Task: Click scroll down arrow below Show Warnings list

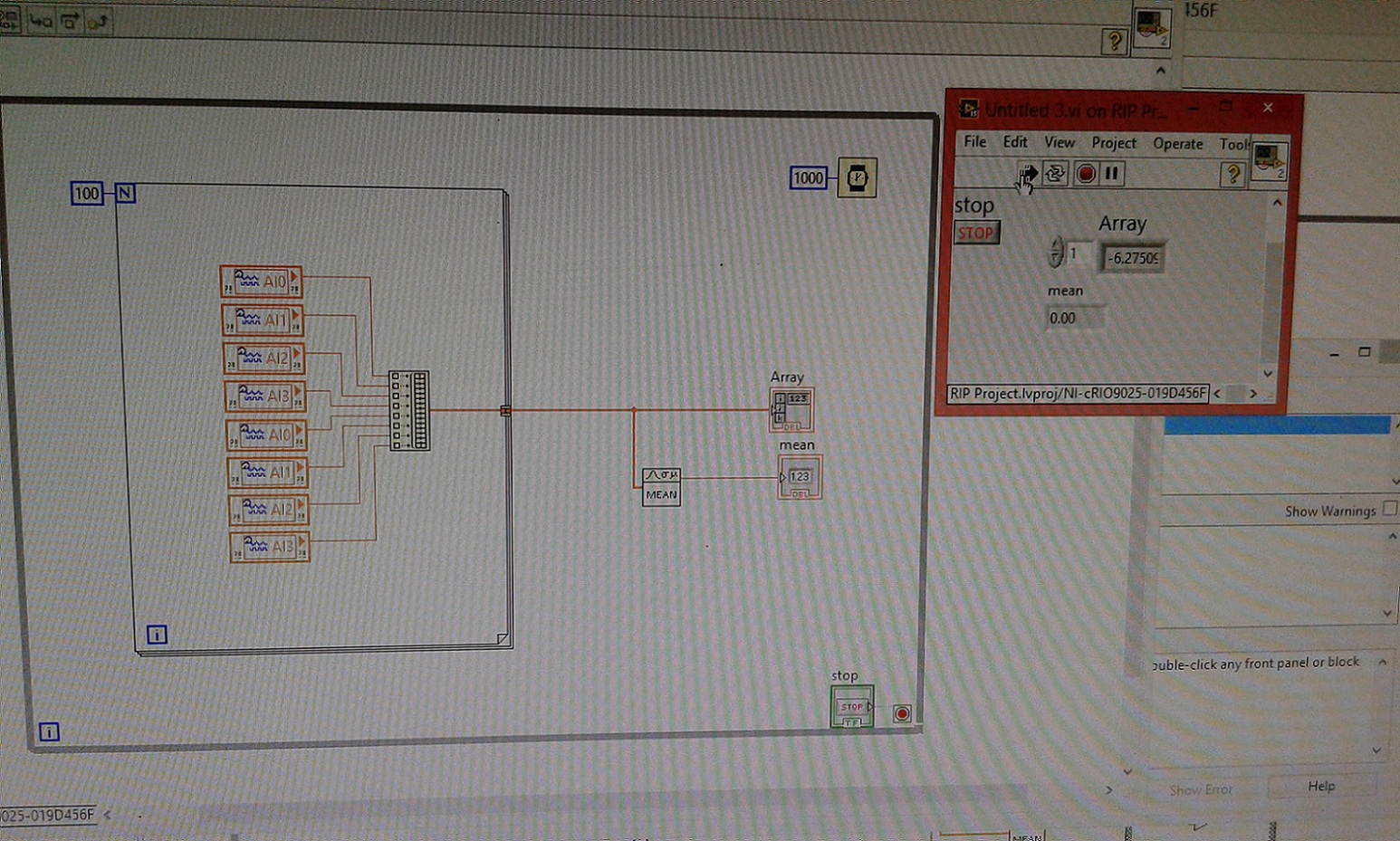Action: pos(1388,613)
